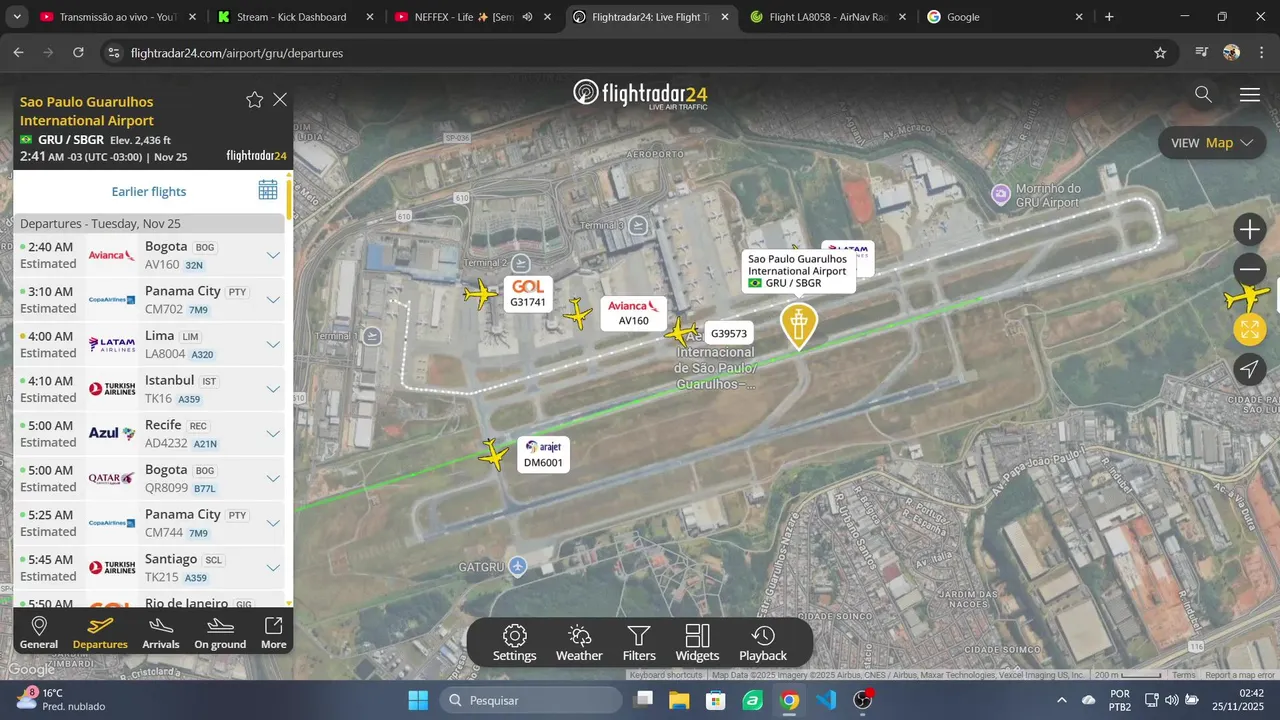Open Windows Start menu
The height and width of the screenshot is (720, 1280).
(418, 700)
